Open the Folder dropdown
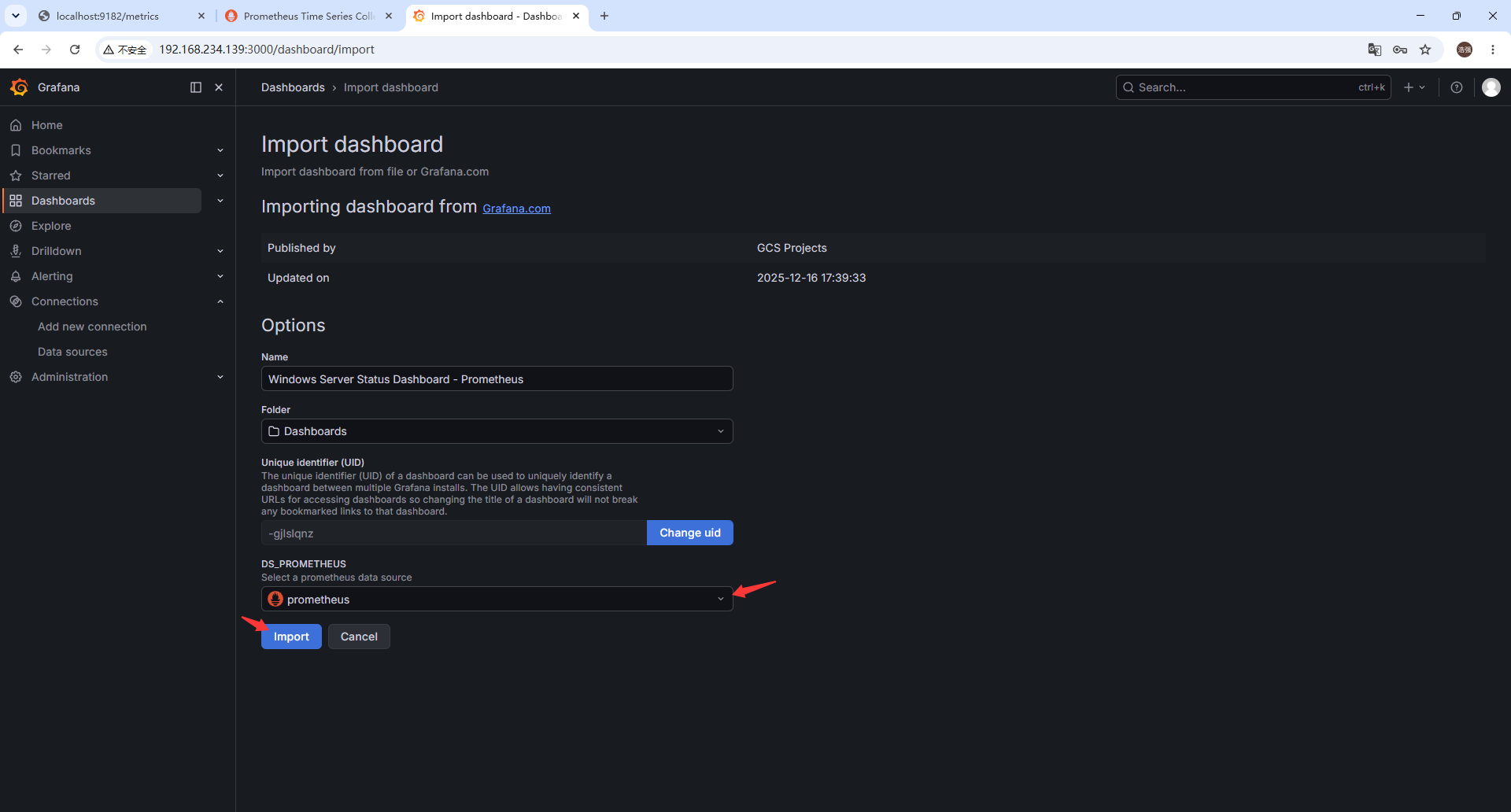 [497, 431]
